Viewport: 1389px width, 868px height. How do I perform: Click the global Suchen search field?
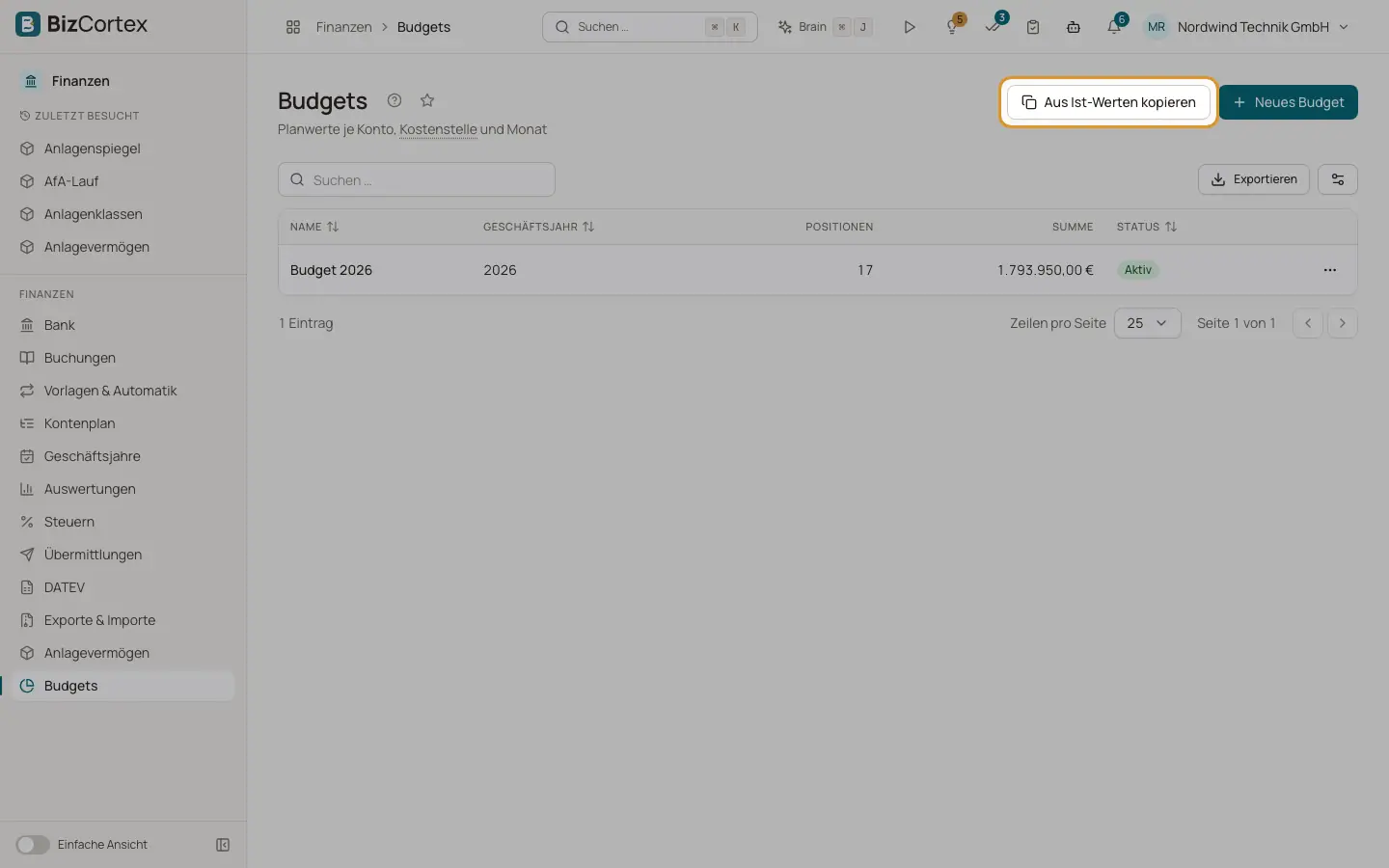(650, 27)
